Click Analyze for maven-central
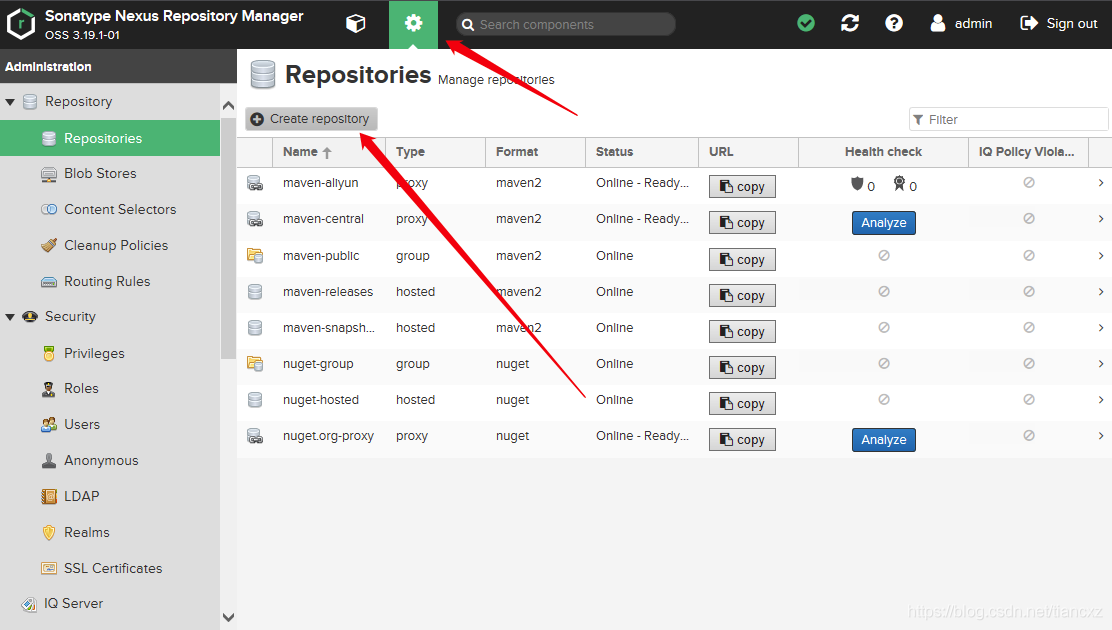 884,223
